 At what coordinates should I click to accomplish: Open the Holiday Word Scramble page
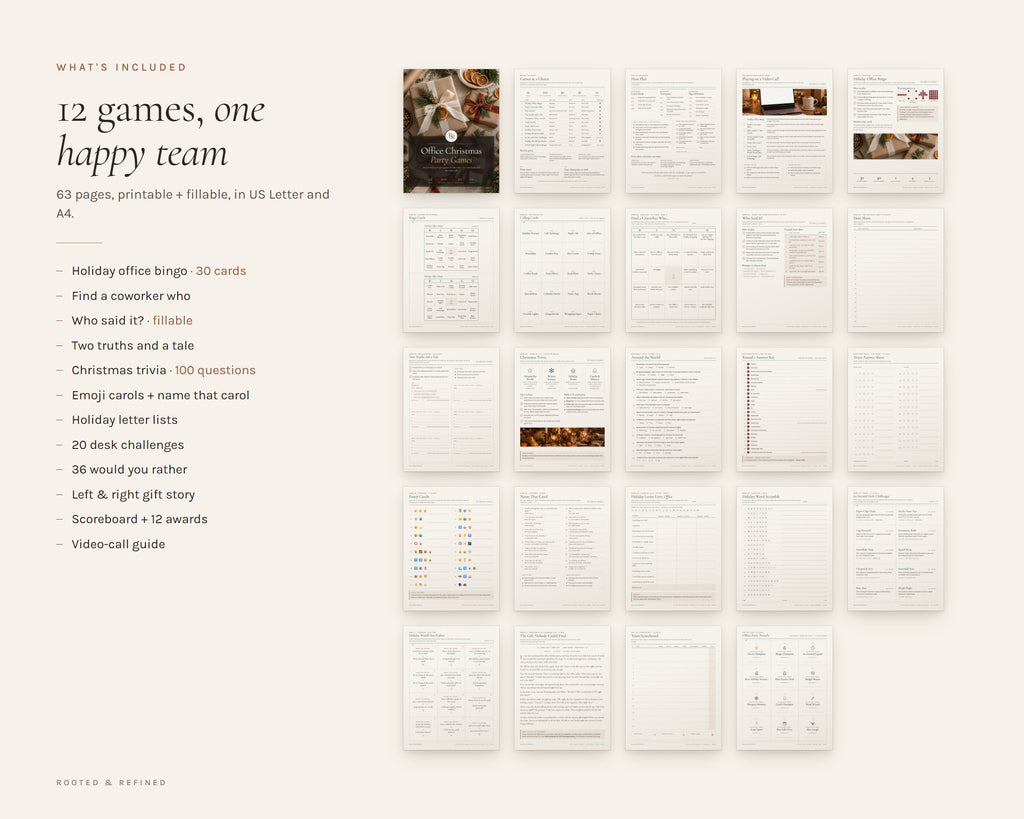[784, 549]
